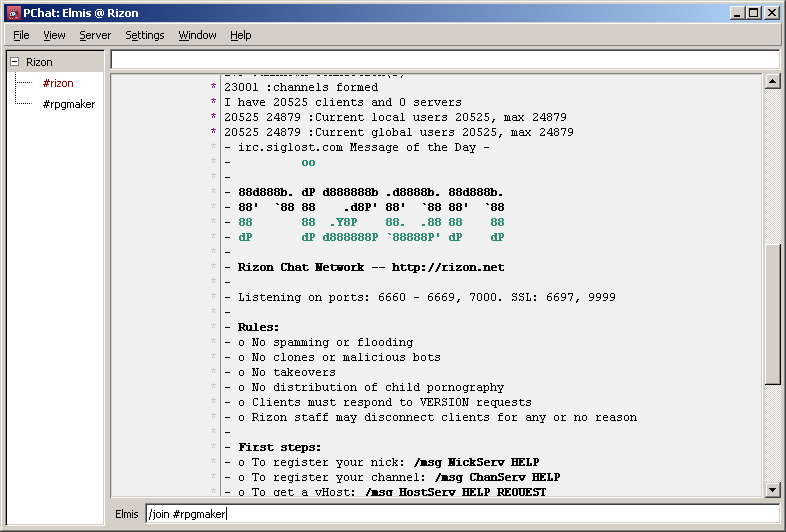Click the 'Rules:' heading line
The image size is (786, 532).
click(x=258, y=327)
